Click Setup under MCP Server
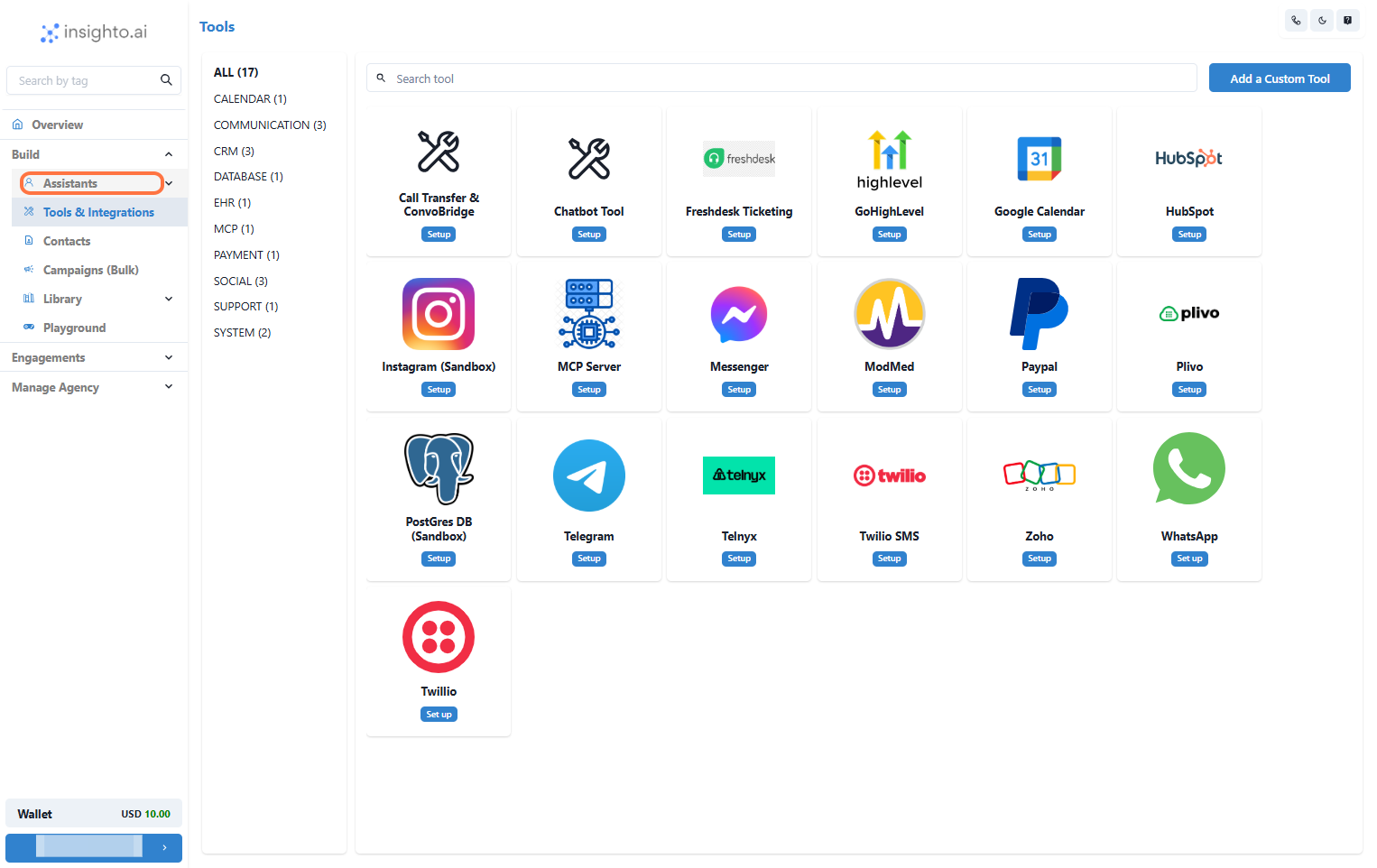The image size is (1377, 868). tap(589, 389)
